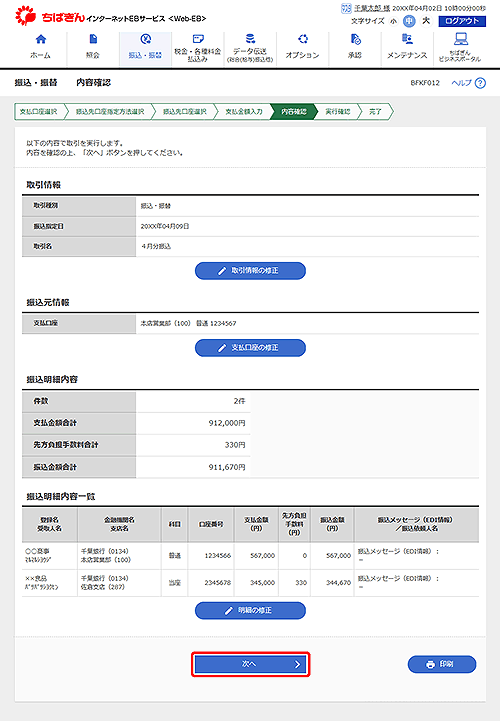Set text size to 中
The height and width of the screenshot is (721, 500).
[x=409, y=21]
